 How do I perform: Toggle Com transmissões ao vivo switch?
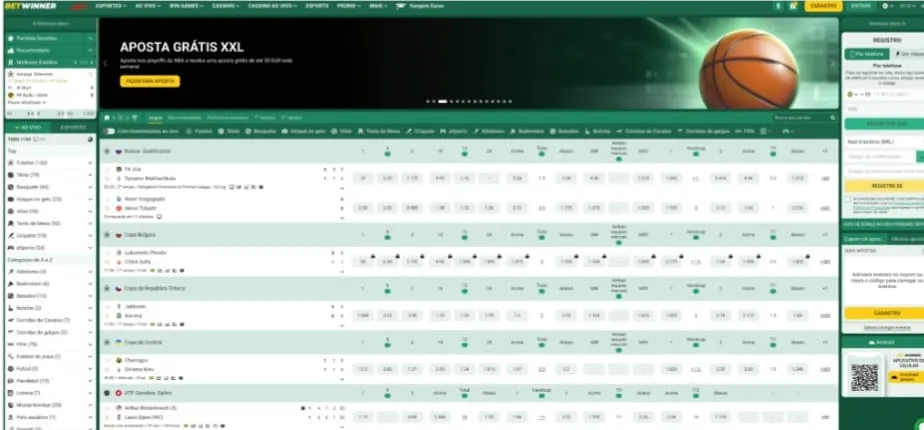click(109, 131)
